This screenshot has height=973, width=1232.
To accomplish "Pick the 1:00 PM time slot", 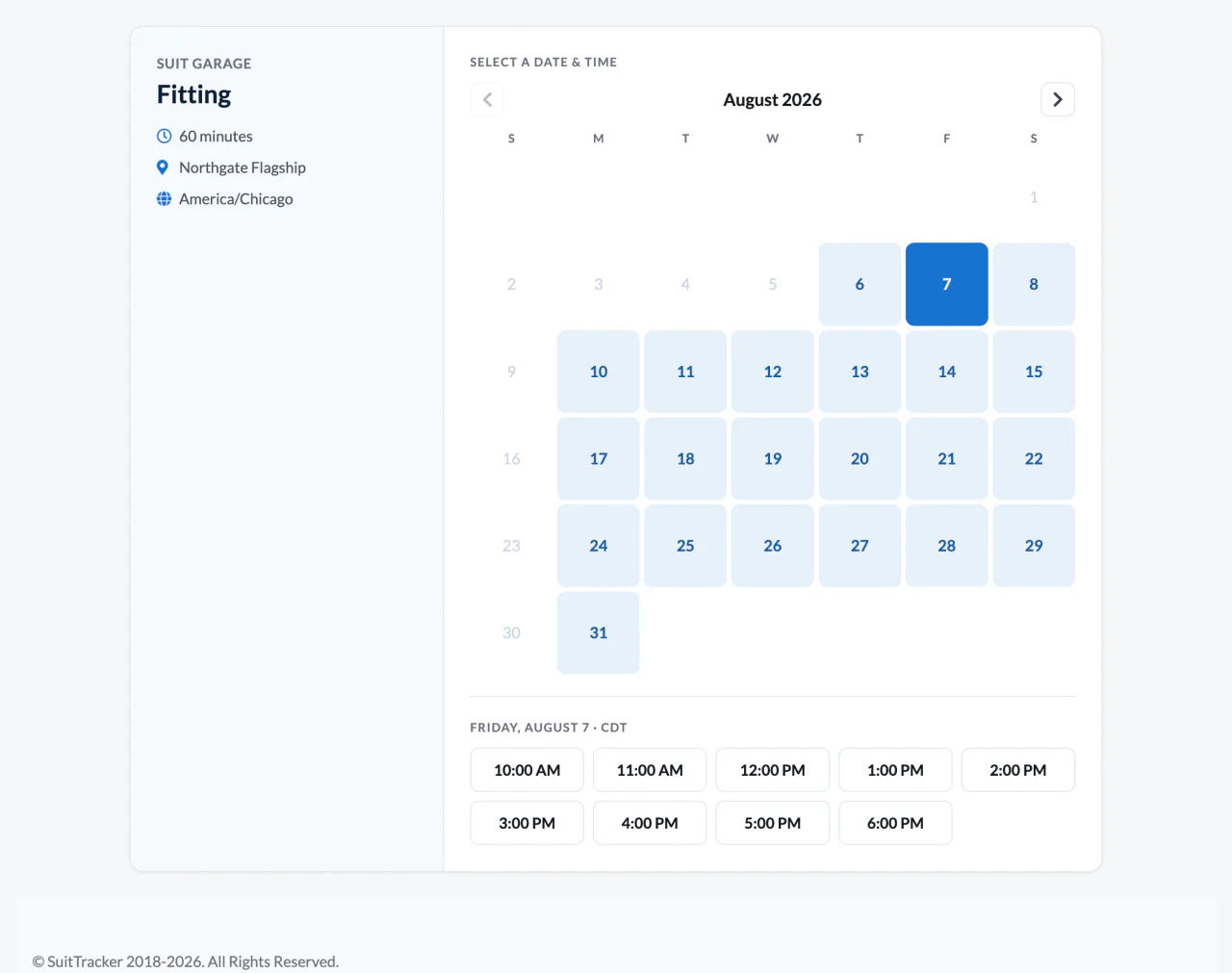I will coord(895,770).
